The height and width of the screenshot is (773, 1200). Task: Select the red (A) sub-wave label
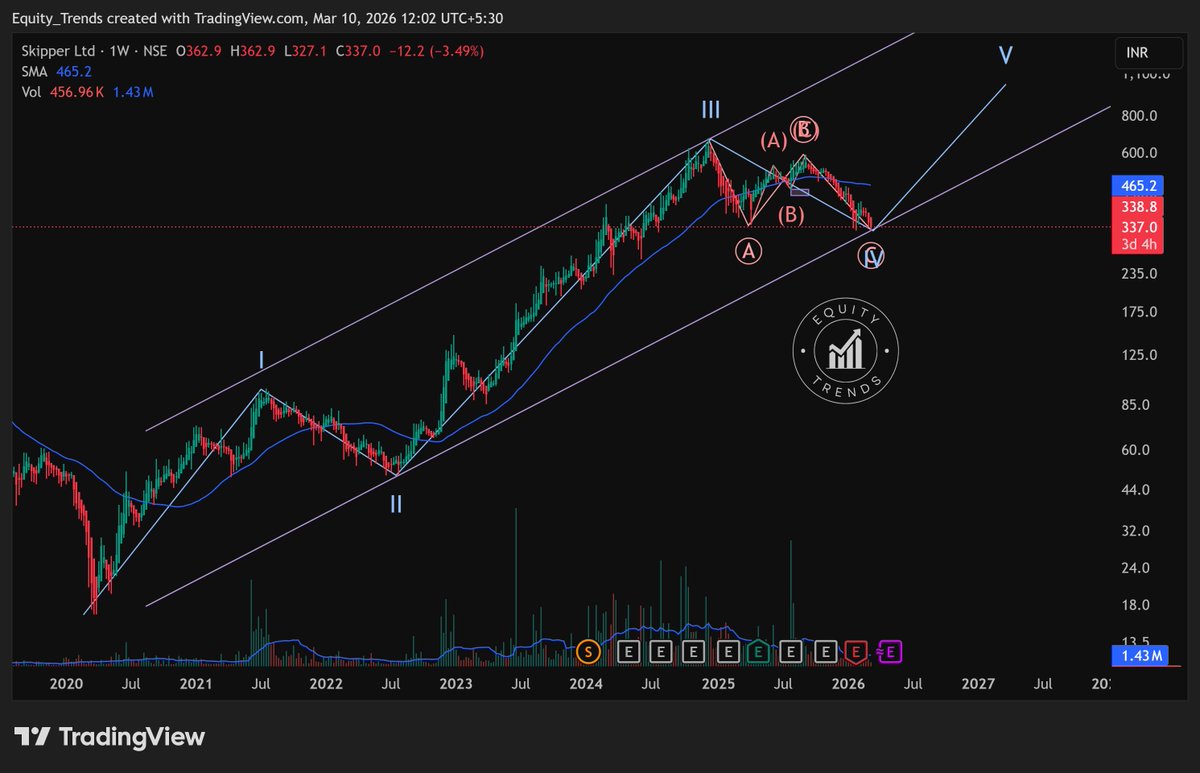coord(775,141)
